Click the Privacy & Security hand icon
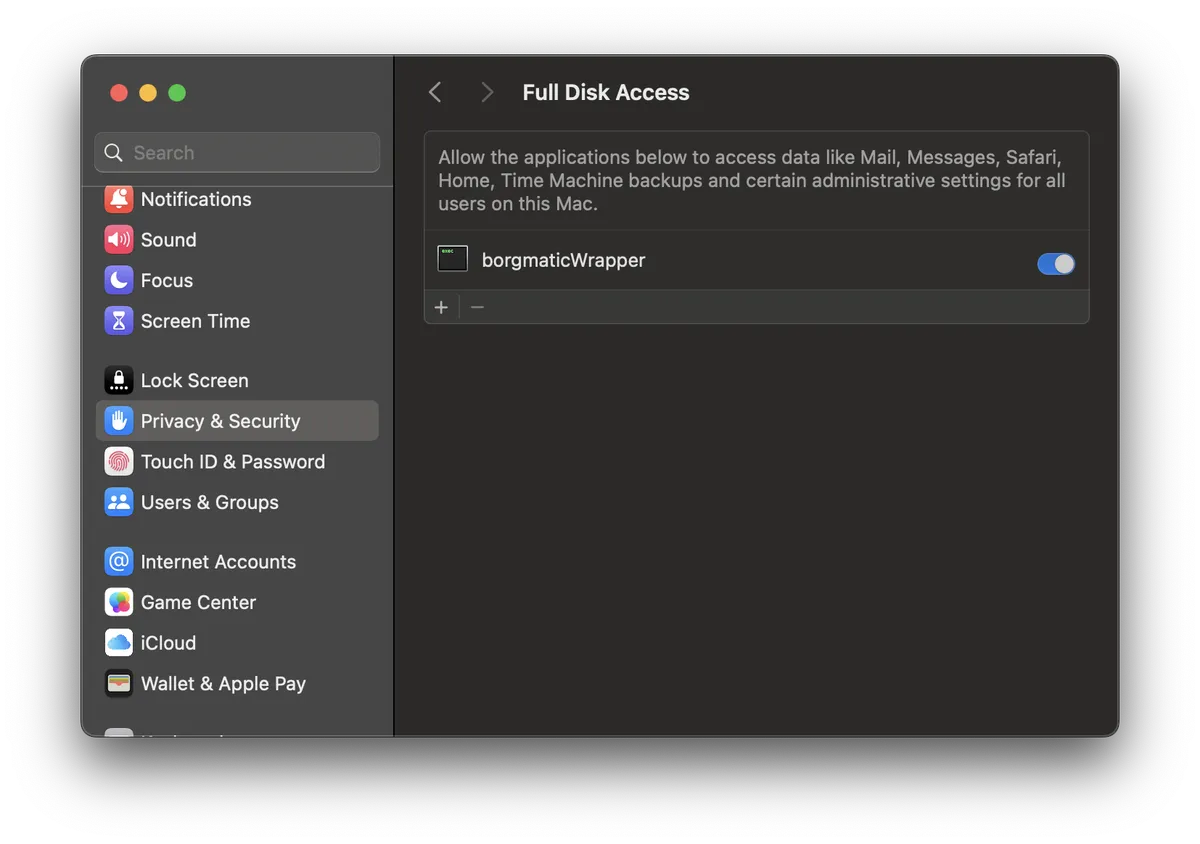Screen dimensions: 1200x844 tap(119, 421)
